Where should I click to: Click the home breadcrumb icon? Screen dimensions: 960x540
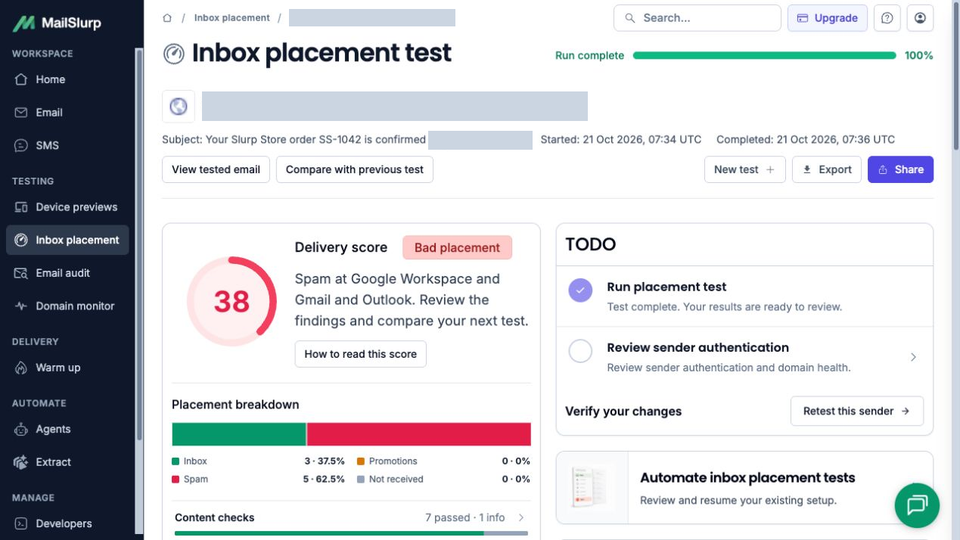(167, 18)
